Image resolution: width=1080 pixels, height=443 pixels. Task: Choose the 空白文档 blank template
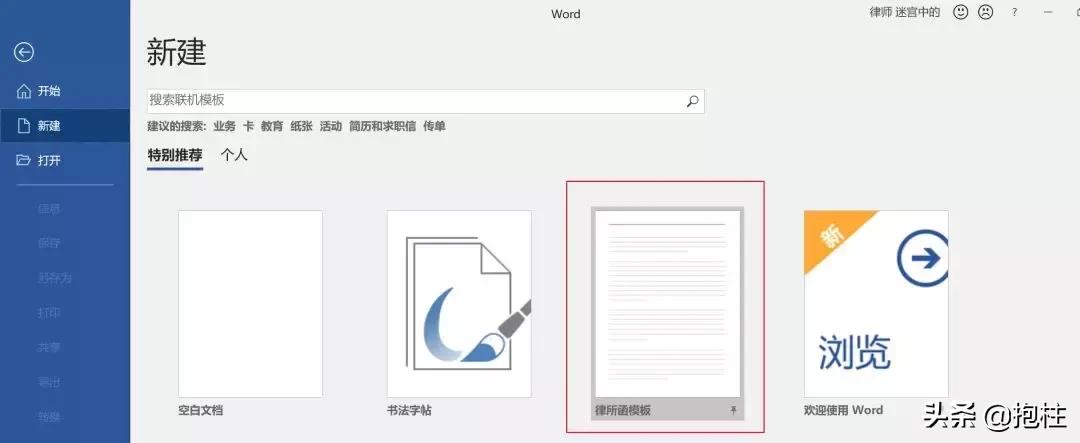click(x=250, y=304)
